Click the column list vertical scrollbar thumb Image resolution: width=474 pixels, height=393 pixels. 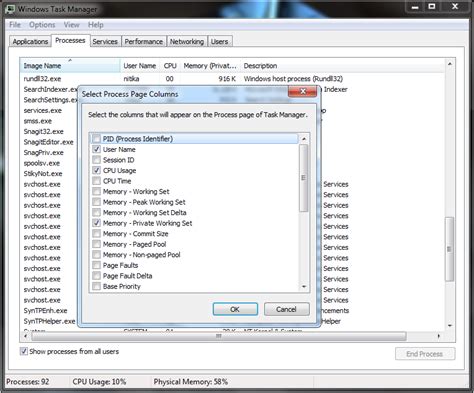(304, 178)
